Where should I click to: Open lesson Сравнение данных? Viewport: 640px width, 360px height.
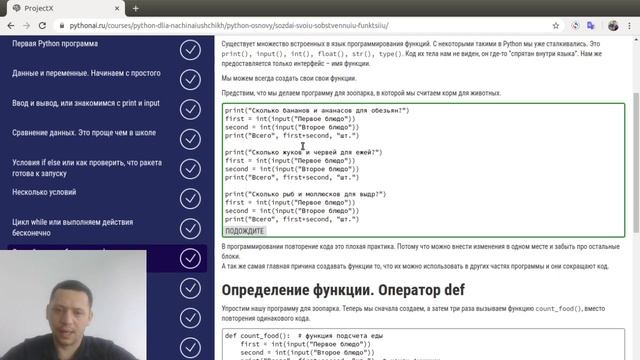pyautogui.click(x=84, y=133)
